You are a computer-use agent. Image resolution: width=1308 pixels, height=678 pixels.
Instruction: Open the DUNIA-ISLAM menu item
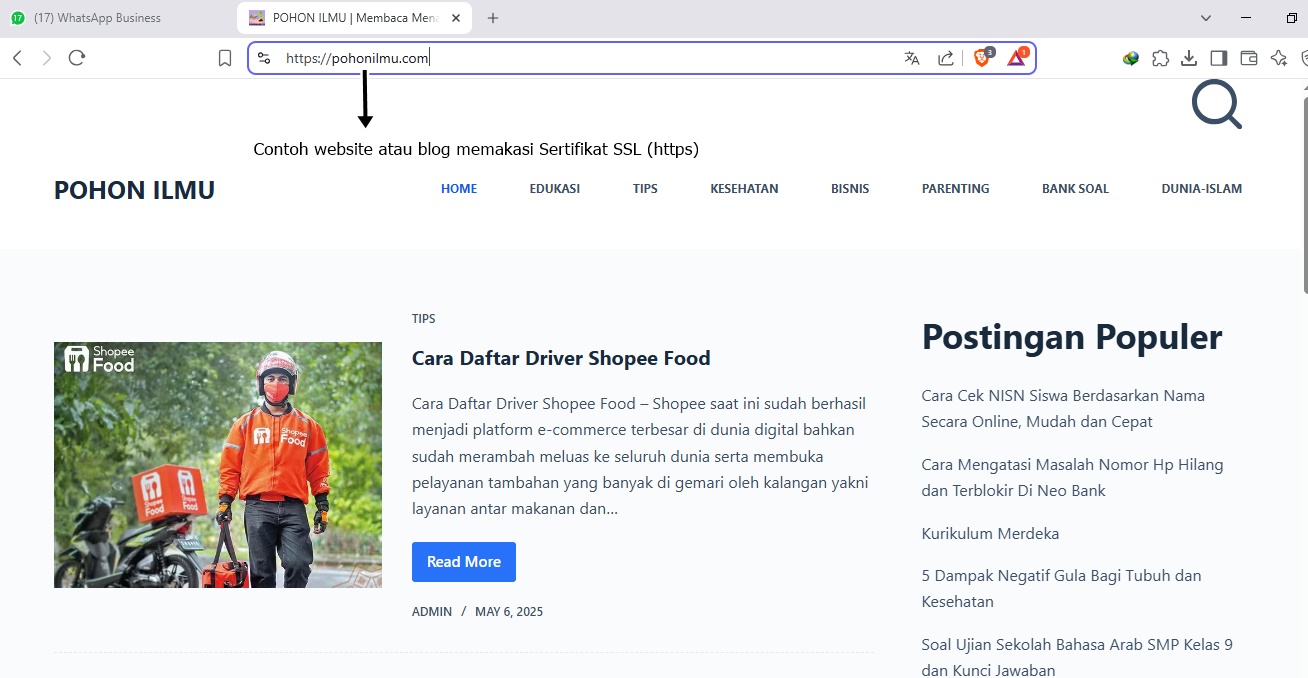click(1202, 188)
